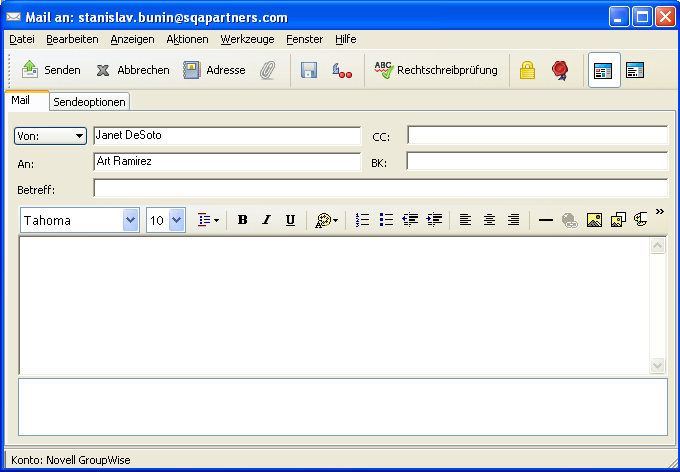
Task: Click the insert hyperlink icon
Action: (569, 220)
